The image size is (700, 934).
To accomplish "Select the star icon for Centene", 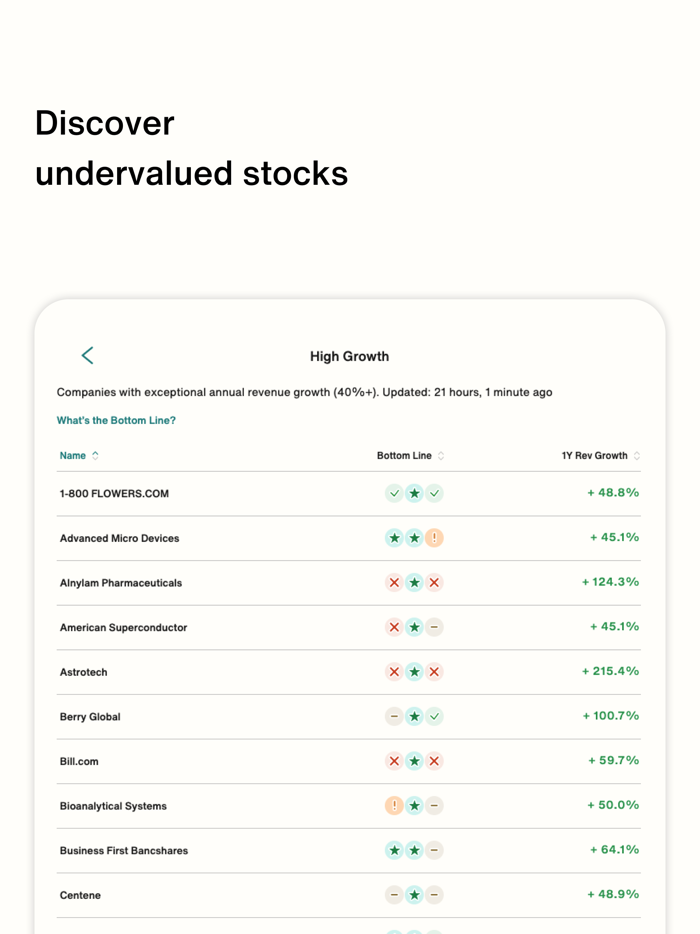I will click(414, 895).
